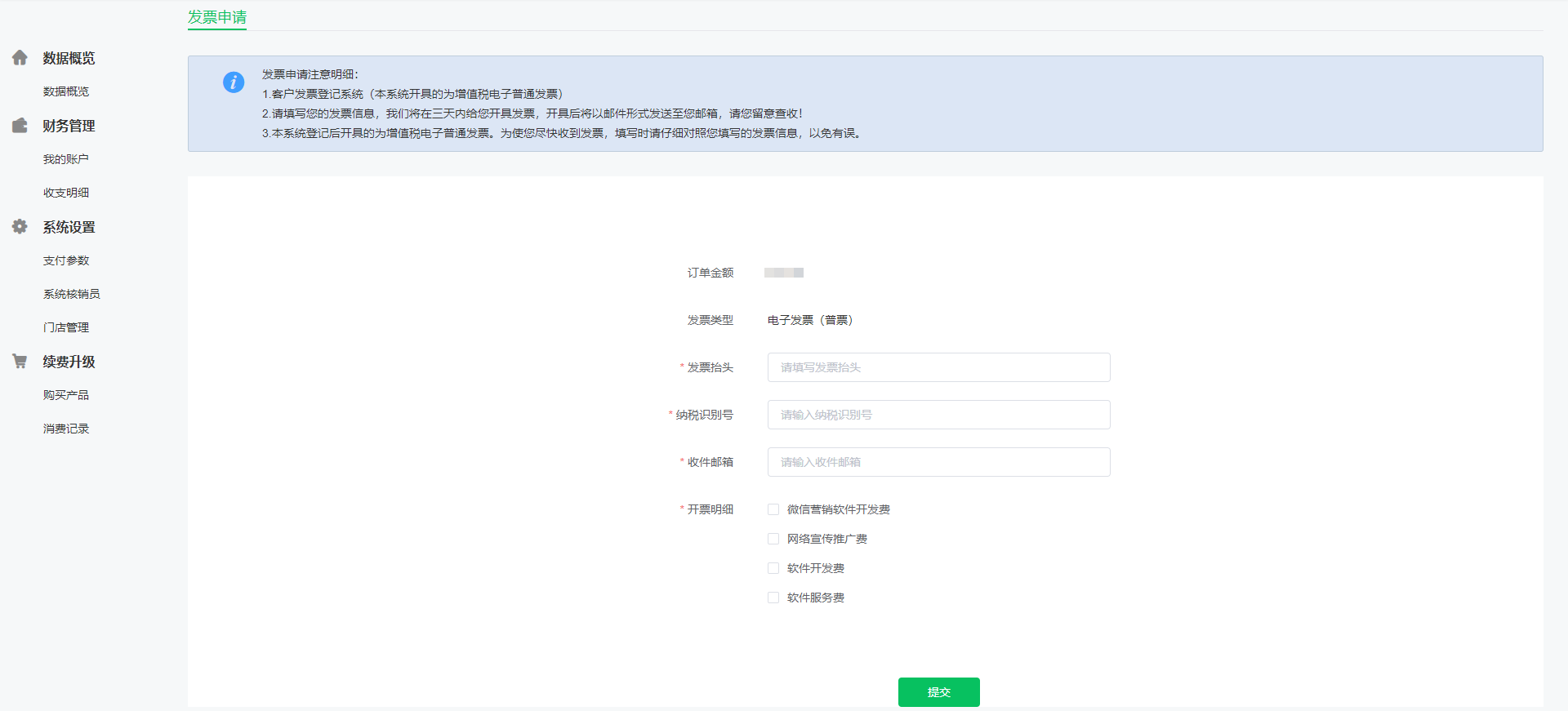This screenshot has height=711, width=1568.
Task: Go to 购买产品 page
Action: (66, 395)
